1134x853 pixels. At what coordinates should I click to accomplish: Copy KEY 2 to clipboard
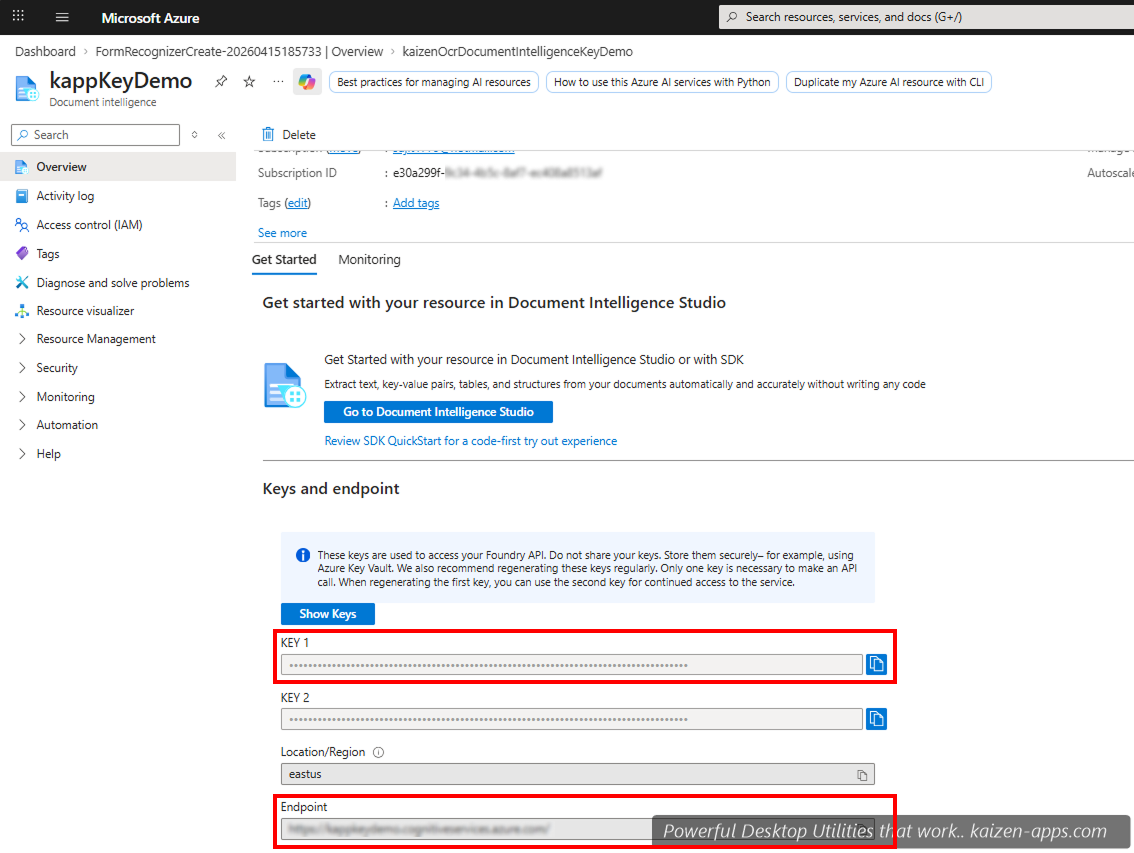(x=876, y=718)
